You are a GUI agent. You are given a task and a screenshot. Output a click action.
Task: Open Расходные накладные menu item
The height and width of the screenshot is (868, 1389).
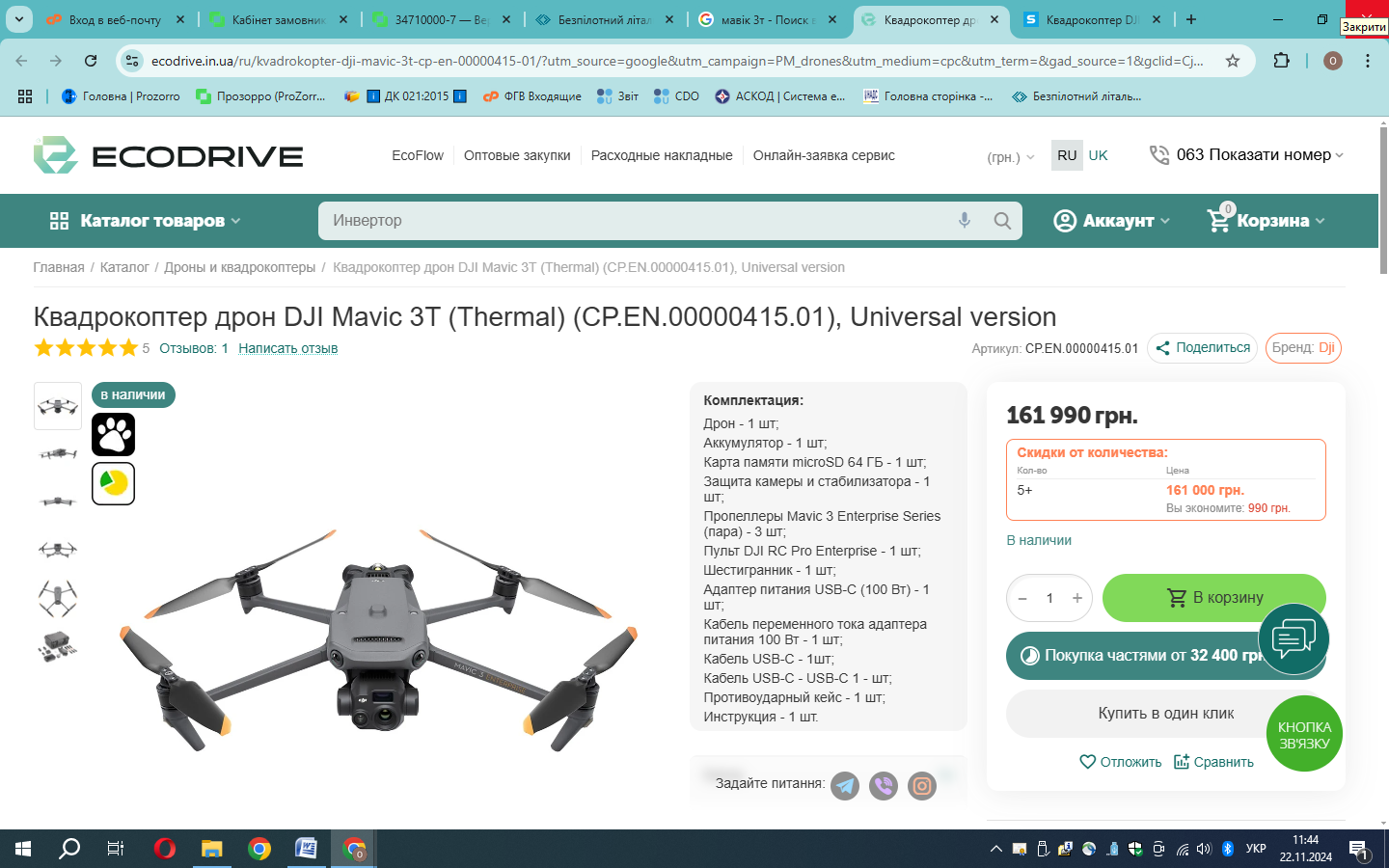coord(662,155)
